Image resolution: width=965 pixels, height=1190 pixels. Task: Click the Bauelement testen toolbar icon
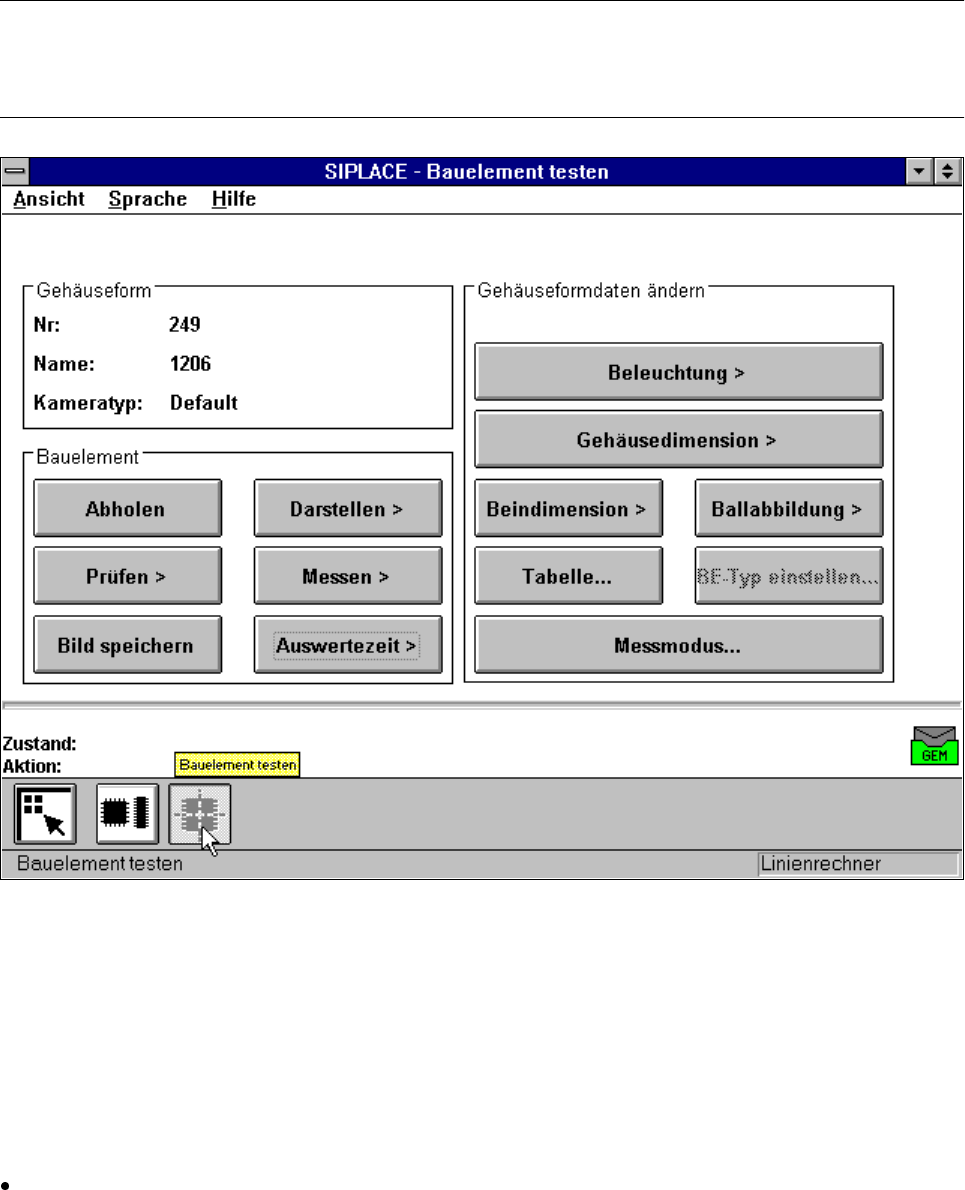pyautogui.click(x=200, y=813)
